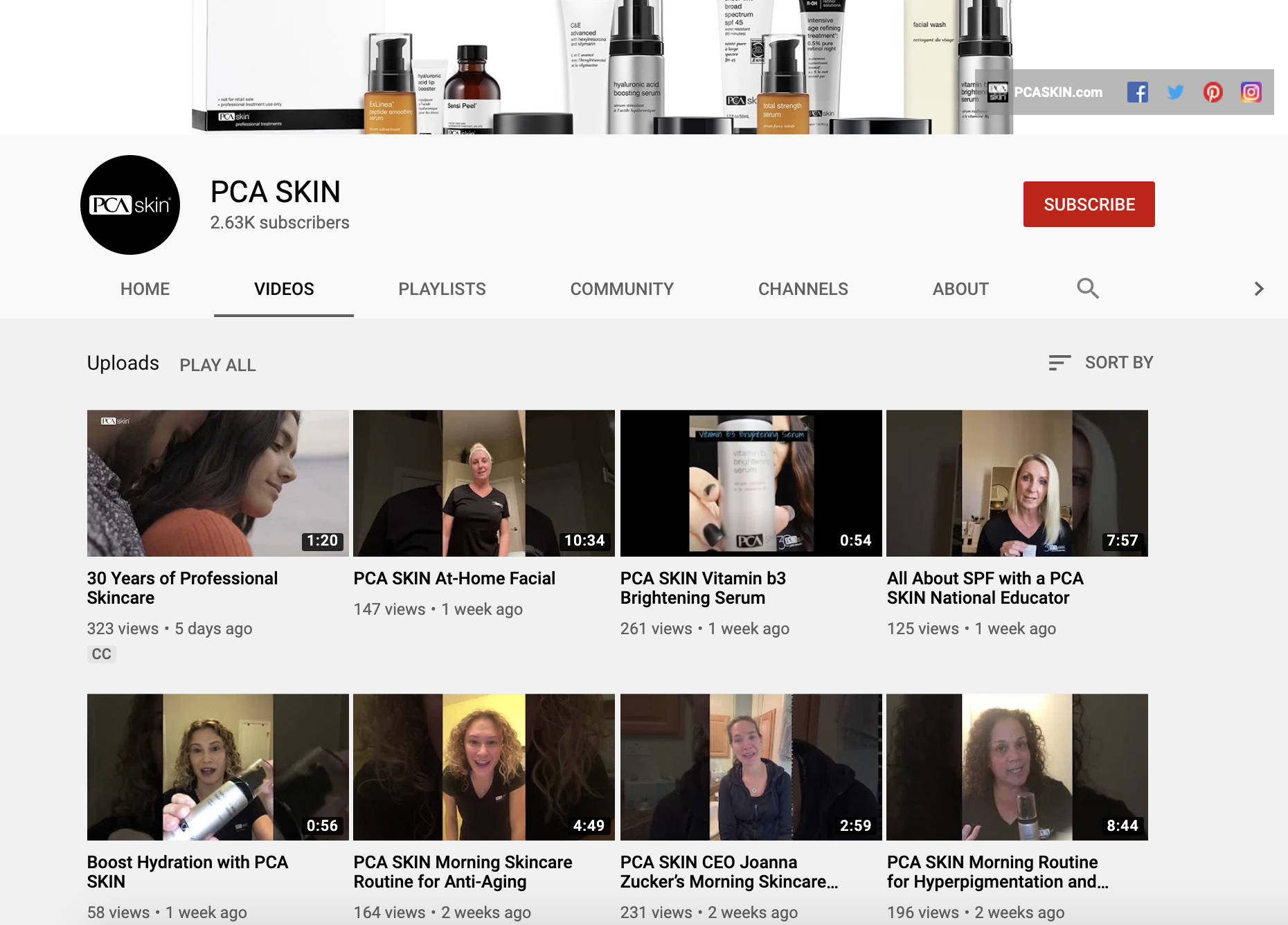The width and height of the screenshot is (1288, 925).
Task: Click title 'PCA SKIN At-Home Facial'
Action: coord(454,578)
